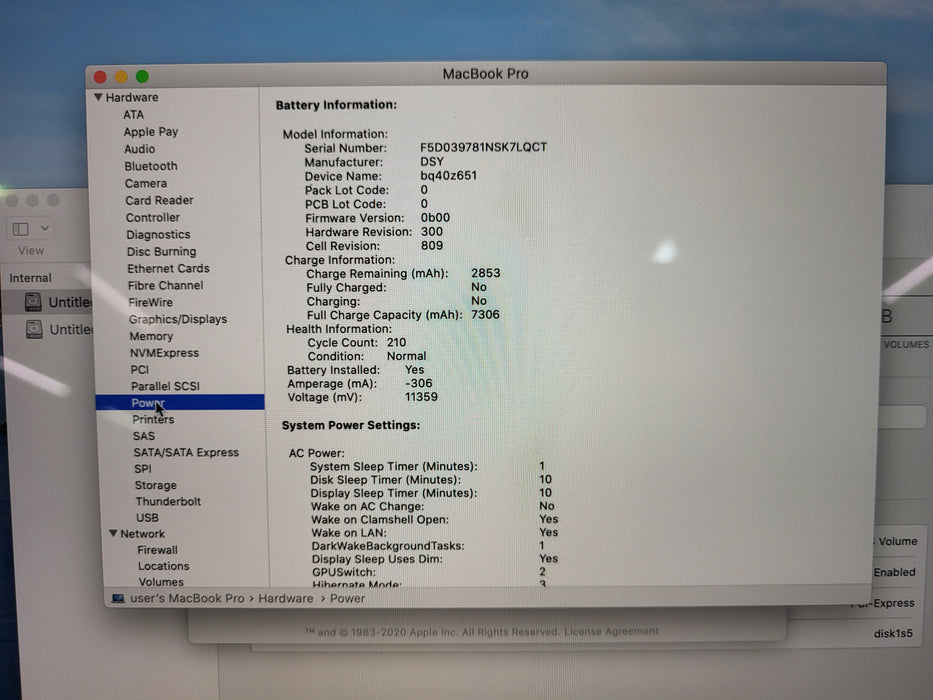Open the NVMExpress entry
933x700 pixels.
[x=164, y=353]
